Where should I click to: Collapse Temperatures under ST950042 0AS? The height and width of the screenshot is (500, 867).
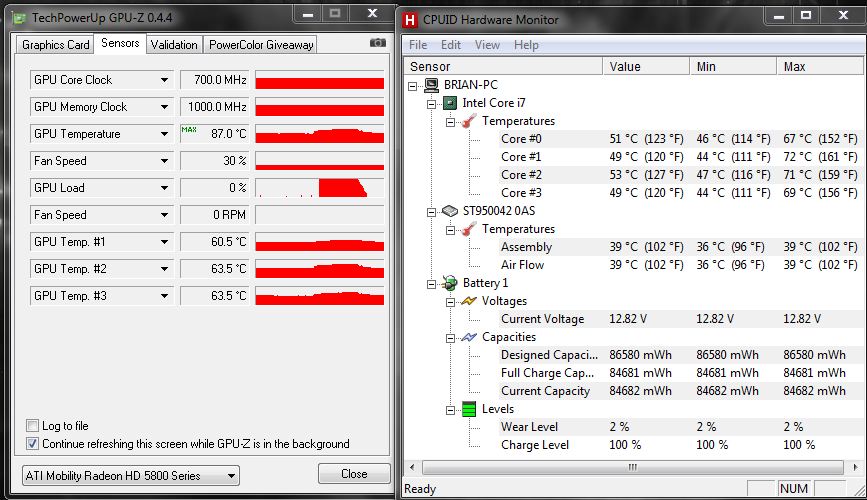[x=450, y=230]
